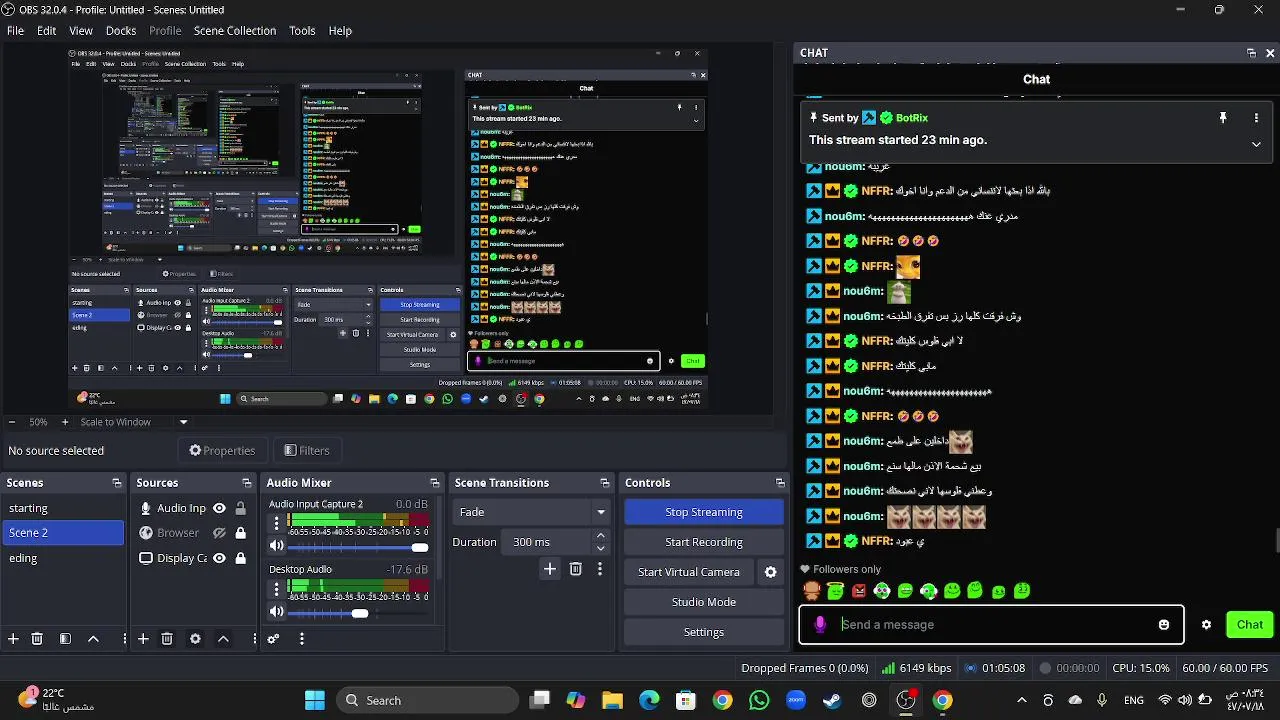This screenshot has height=720, width=1280.
Task: Remove scene transition with trash icon
Action: (x=575, y=569)
